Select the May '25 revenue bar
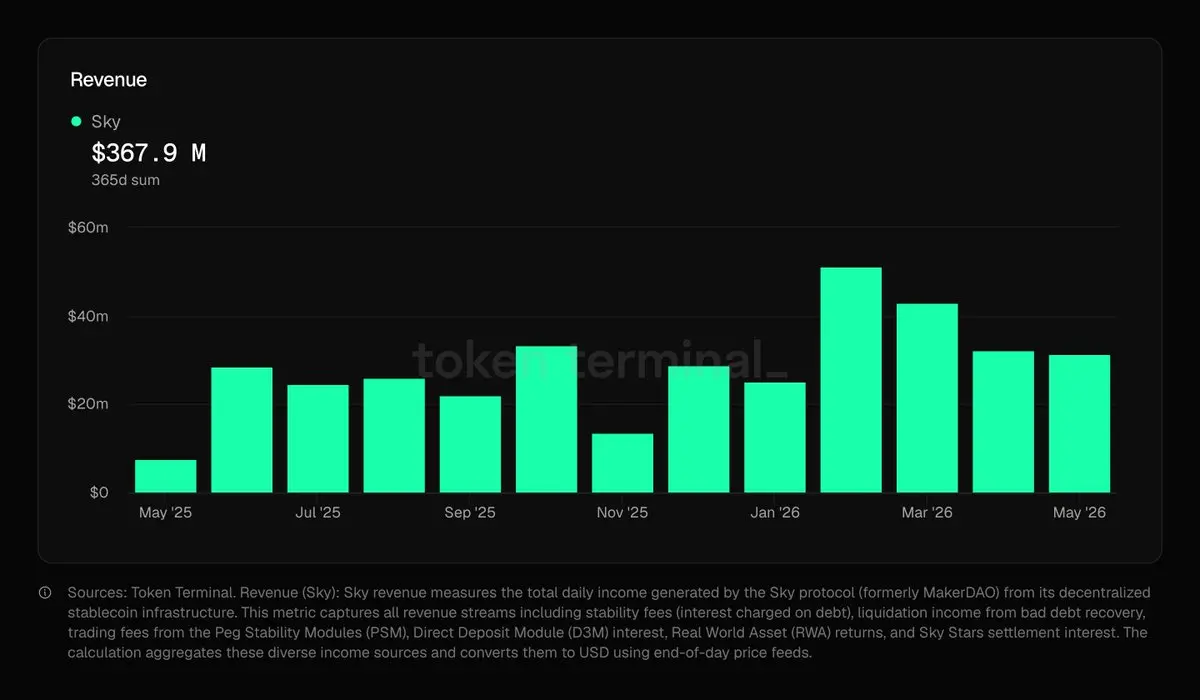 (166, 476)
